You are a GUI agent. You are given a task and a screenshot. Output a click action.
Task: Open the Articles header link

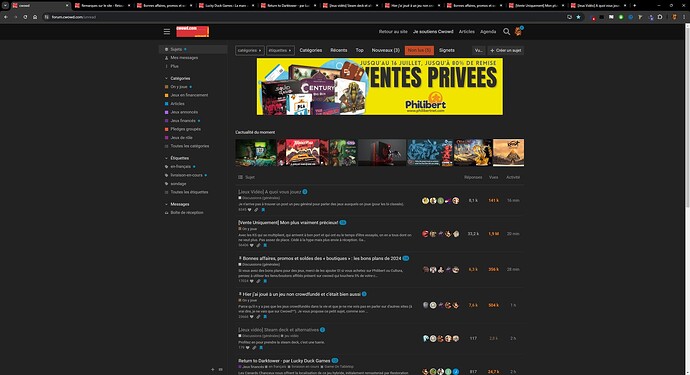pyautogui.click(x=466, y=32)
